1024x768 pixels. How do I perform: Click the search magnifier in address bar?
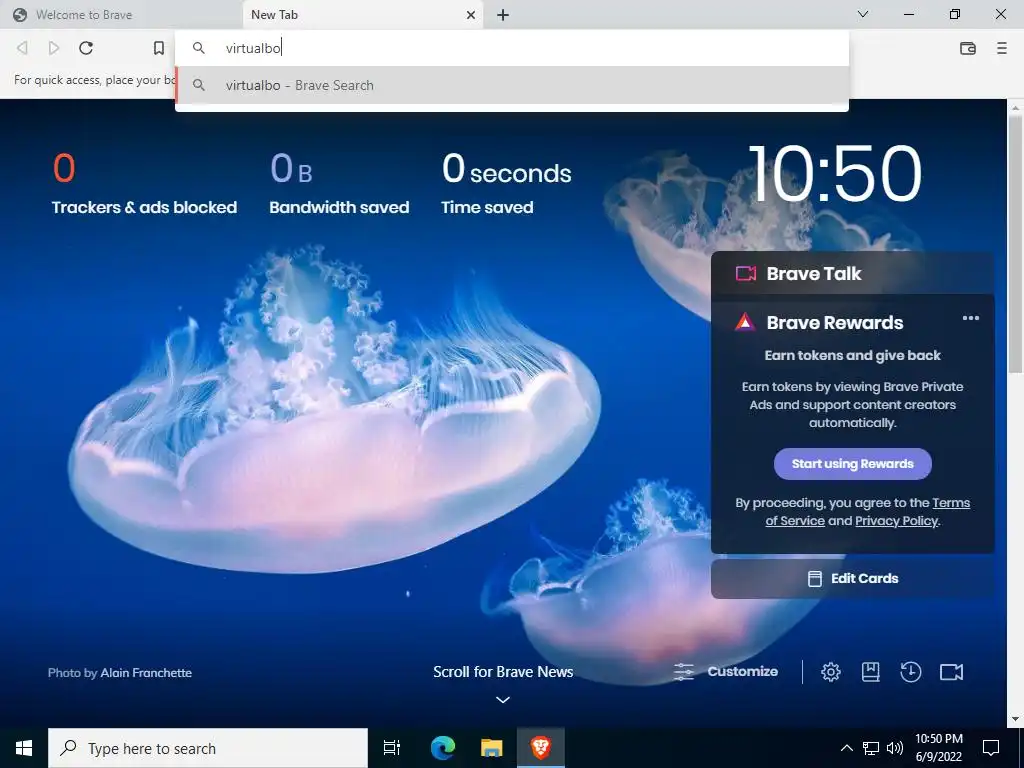(x=199, y=48)
